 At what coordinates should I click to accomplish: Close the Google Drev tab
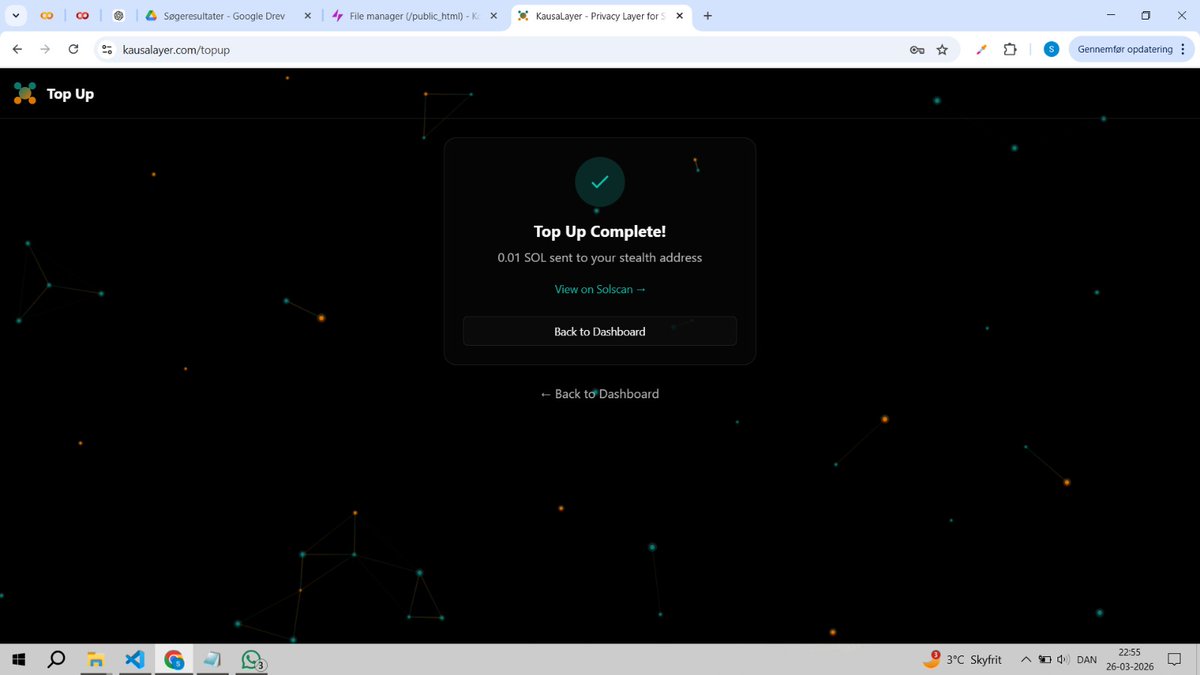point(306,16)
